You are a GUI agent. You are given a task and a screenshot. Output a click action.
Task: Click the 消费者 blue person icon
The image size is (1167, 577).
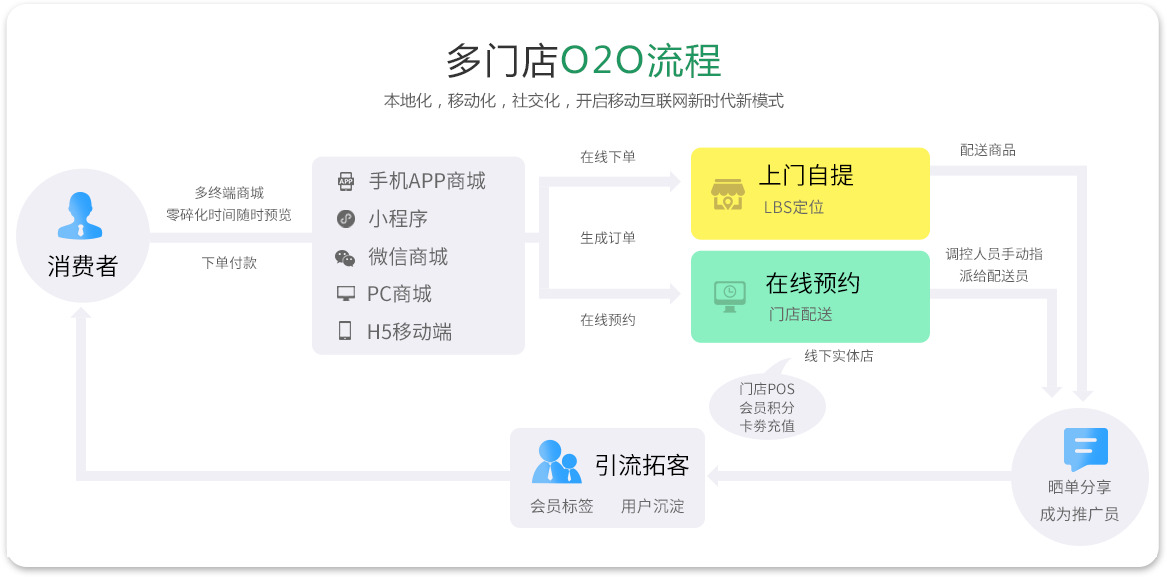pyautogui.click(x=82, y=215)
